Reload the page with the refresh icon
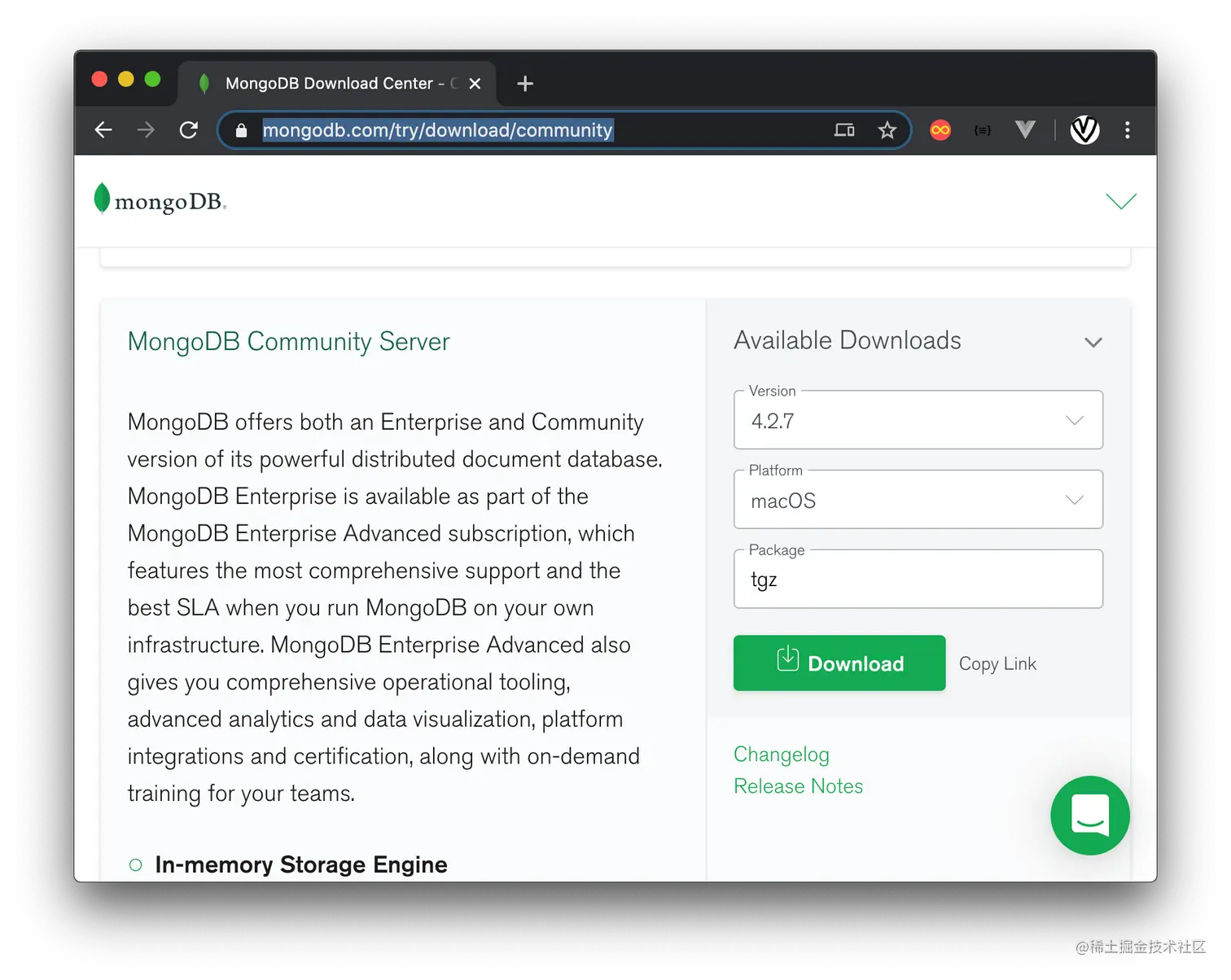Viewport: 1231px width, 980px height. pos(189,130)
